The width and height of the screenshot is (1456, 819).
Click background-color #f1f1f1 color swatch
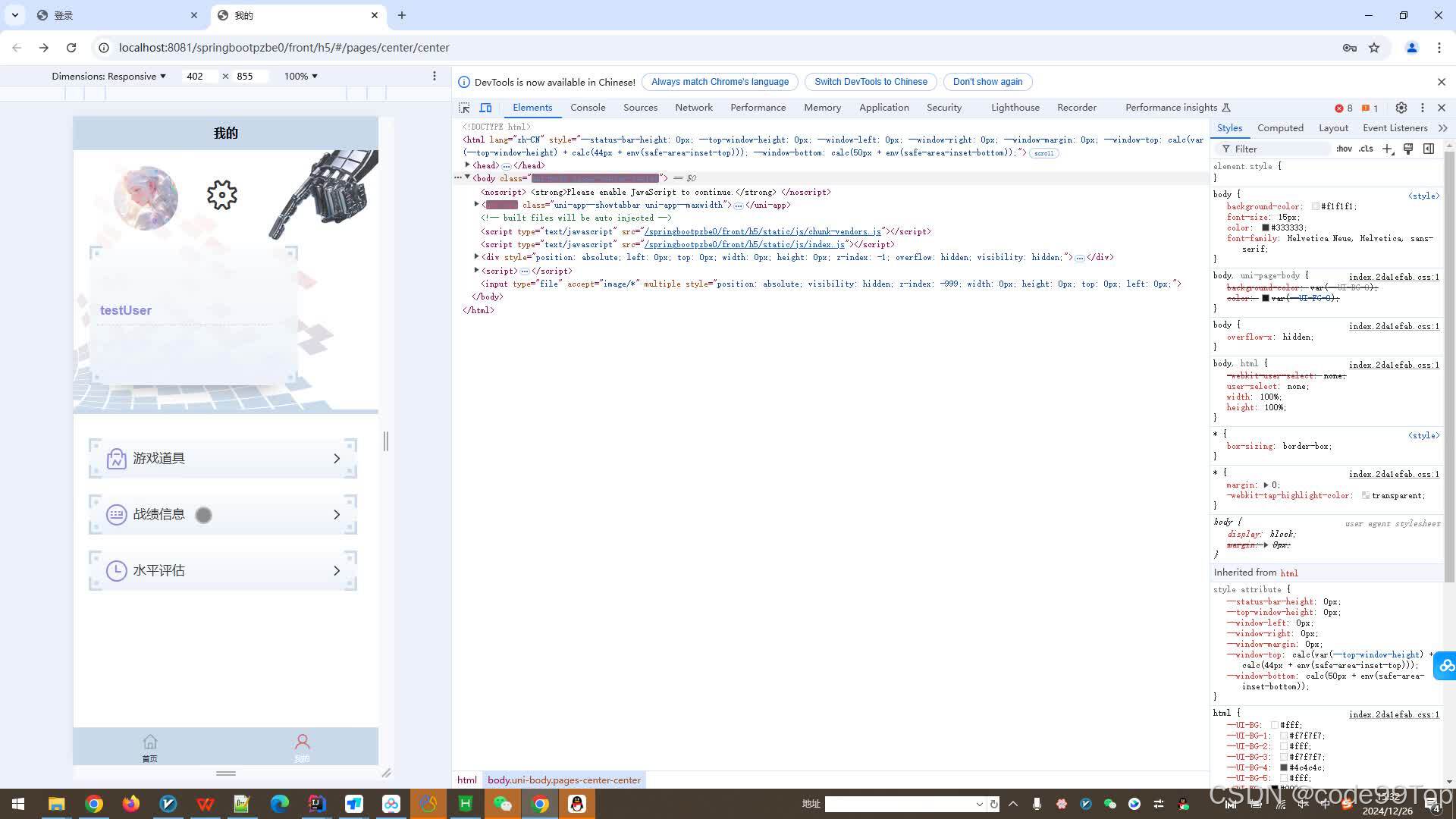tap(1315, 206)
